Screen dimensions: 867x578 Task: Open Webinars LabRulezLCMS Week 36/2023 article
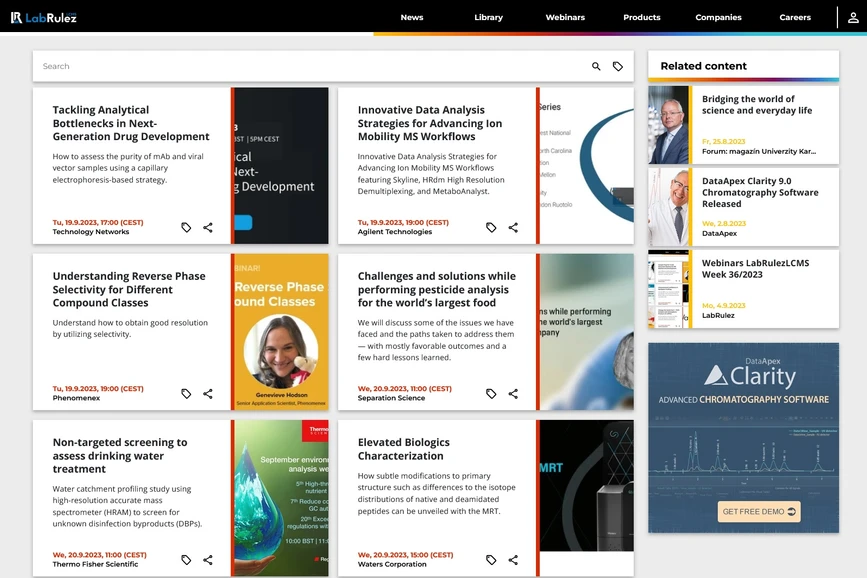click(x=755, y=269)
